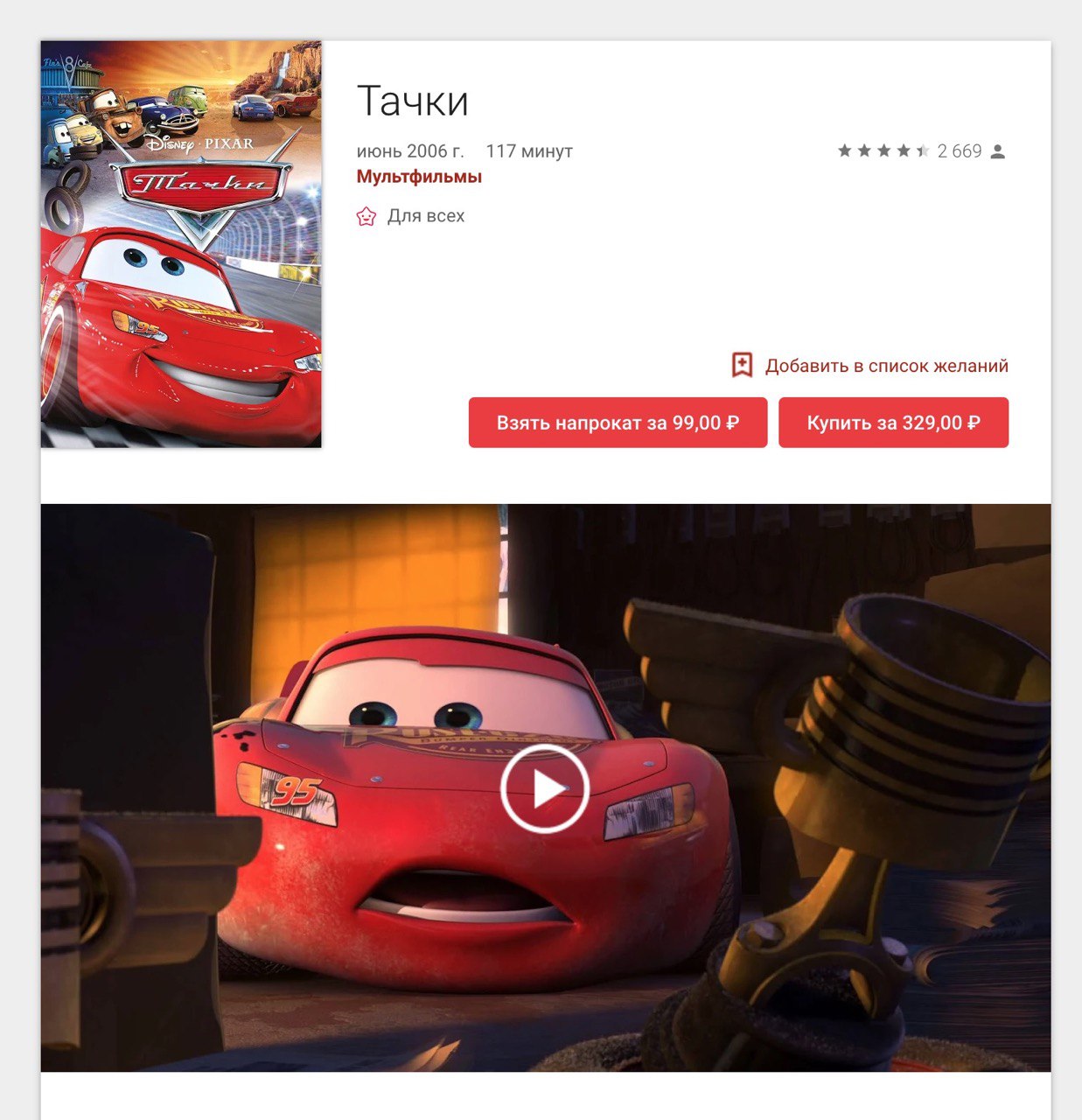Image resolution: width=1082 pixels, height=1120 pixels.
Task: Click the 117 минут duration text
Action: [529, 151]
